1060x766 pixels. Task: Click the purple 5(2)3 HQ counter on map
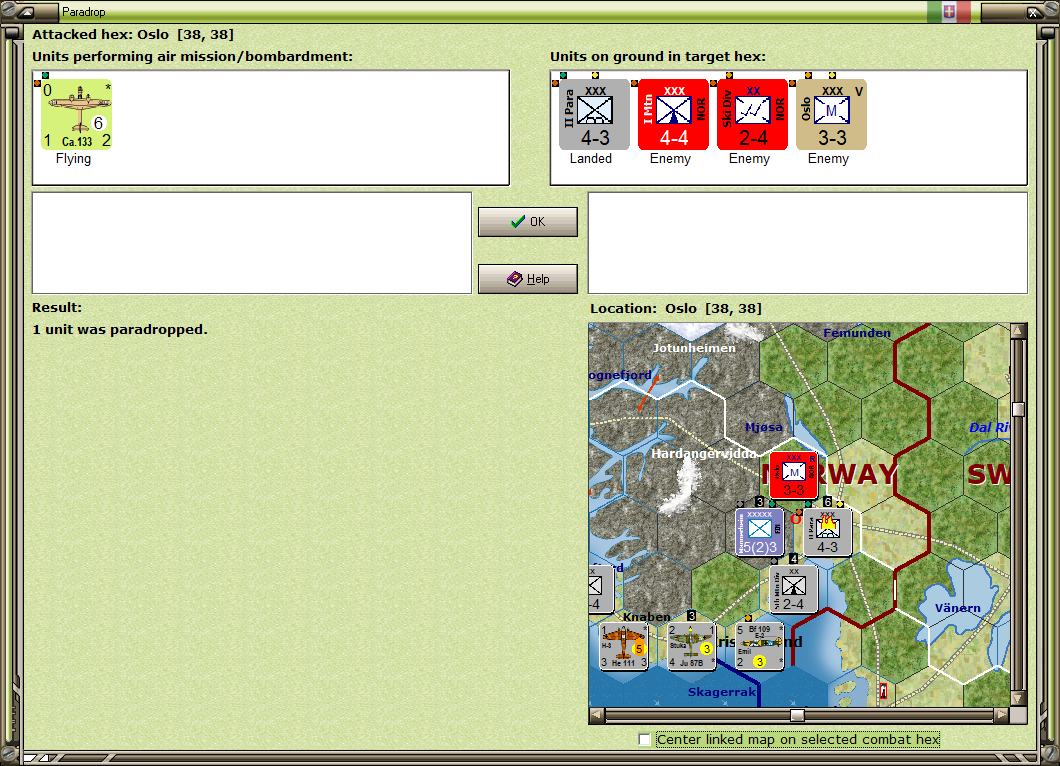[x=759, y=532]
